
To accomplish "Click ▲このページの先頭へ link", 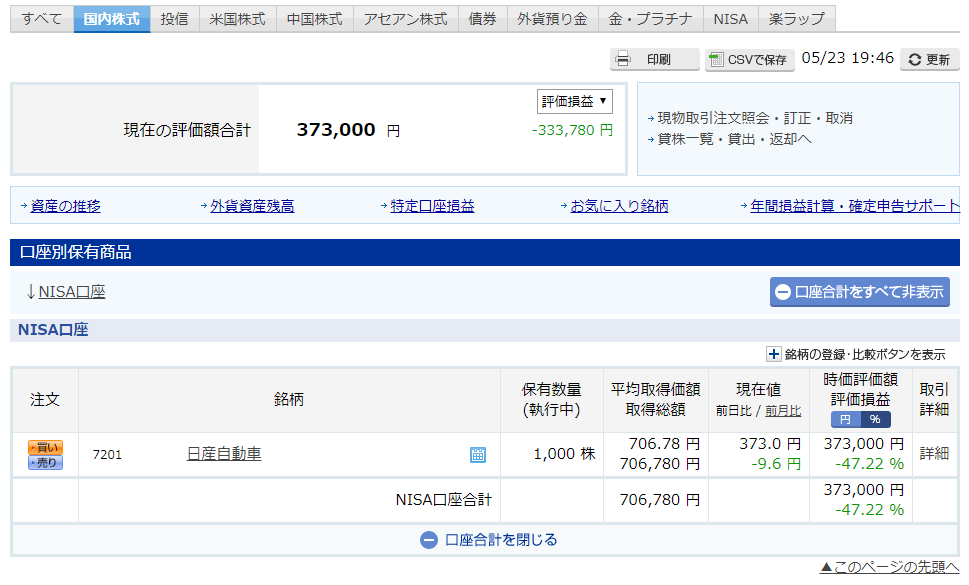I will click(889, 567).
